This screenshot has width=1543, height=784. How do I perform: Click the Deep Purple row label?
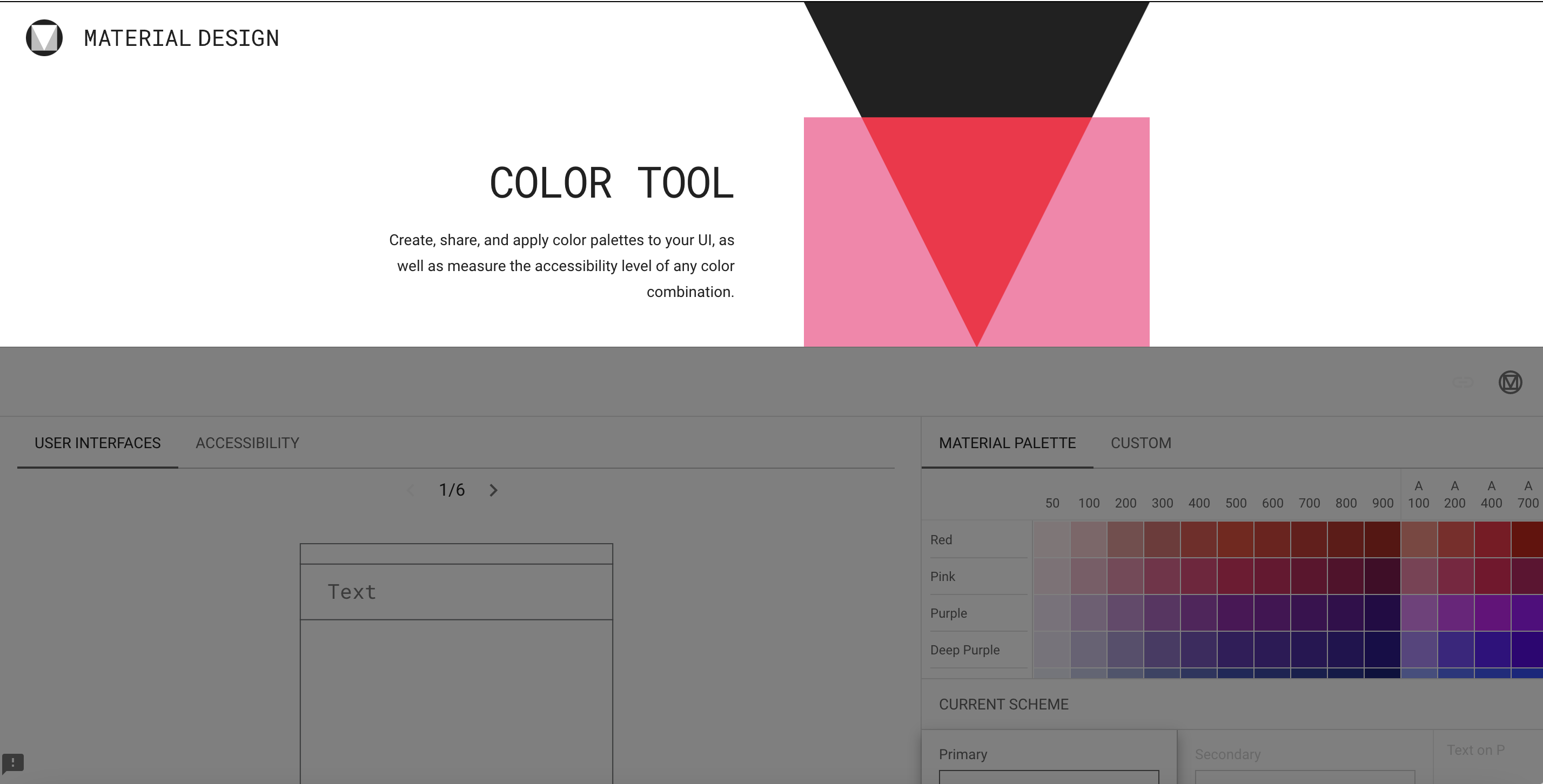(965, 650)
